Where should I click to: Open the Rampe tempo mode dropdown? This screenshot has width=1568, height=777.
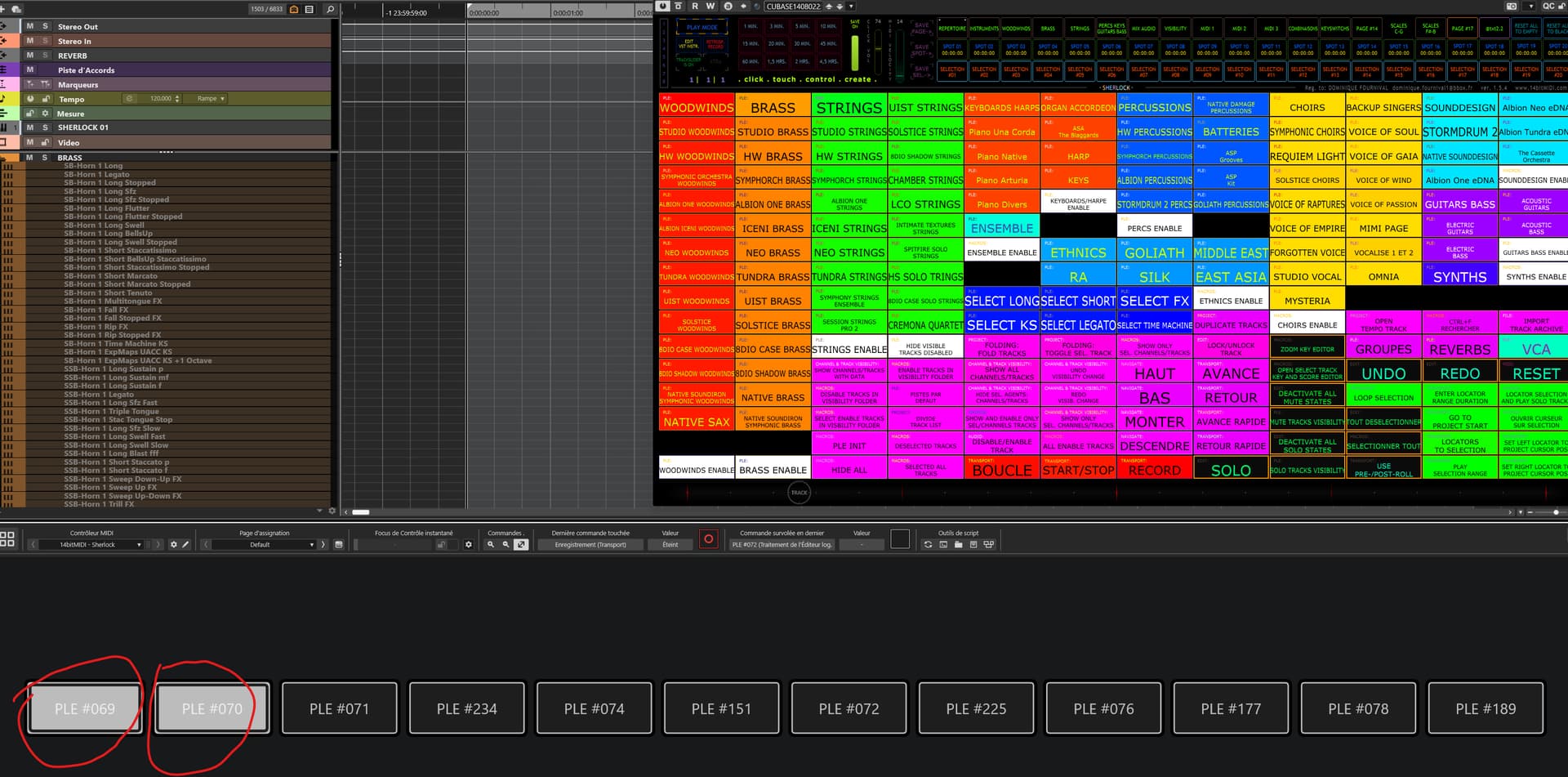click(x=211, y=99)
